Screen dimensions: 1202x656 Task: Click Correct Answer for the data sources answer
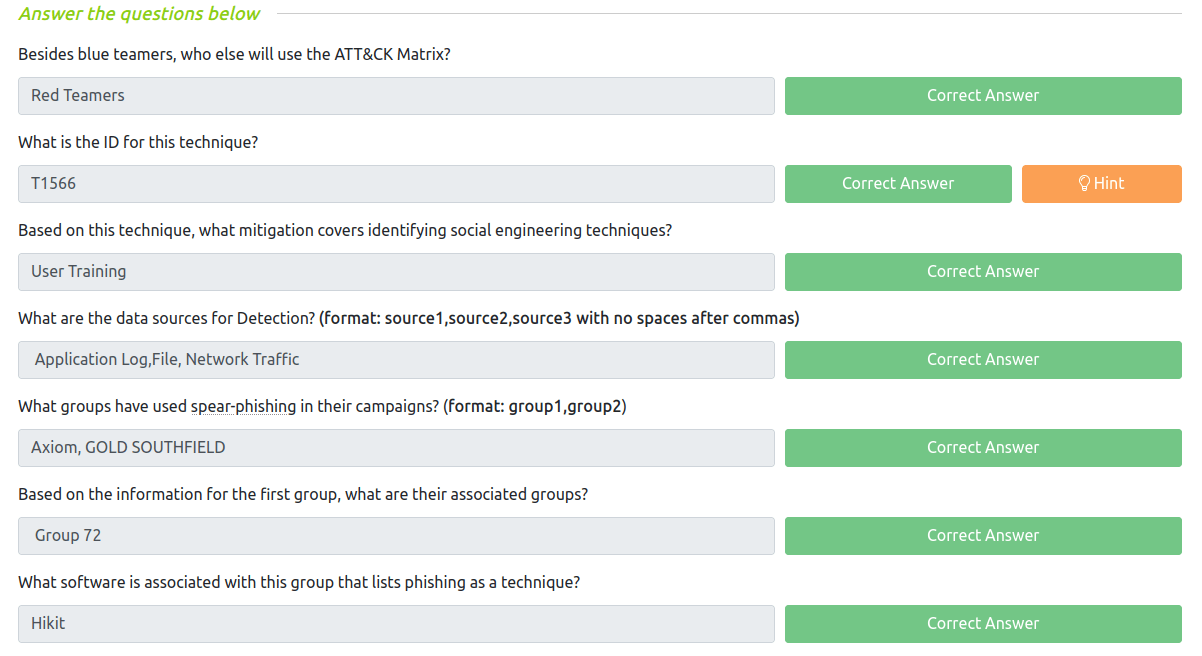(x=982, y=360)
